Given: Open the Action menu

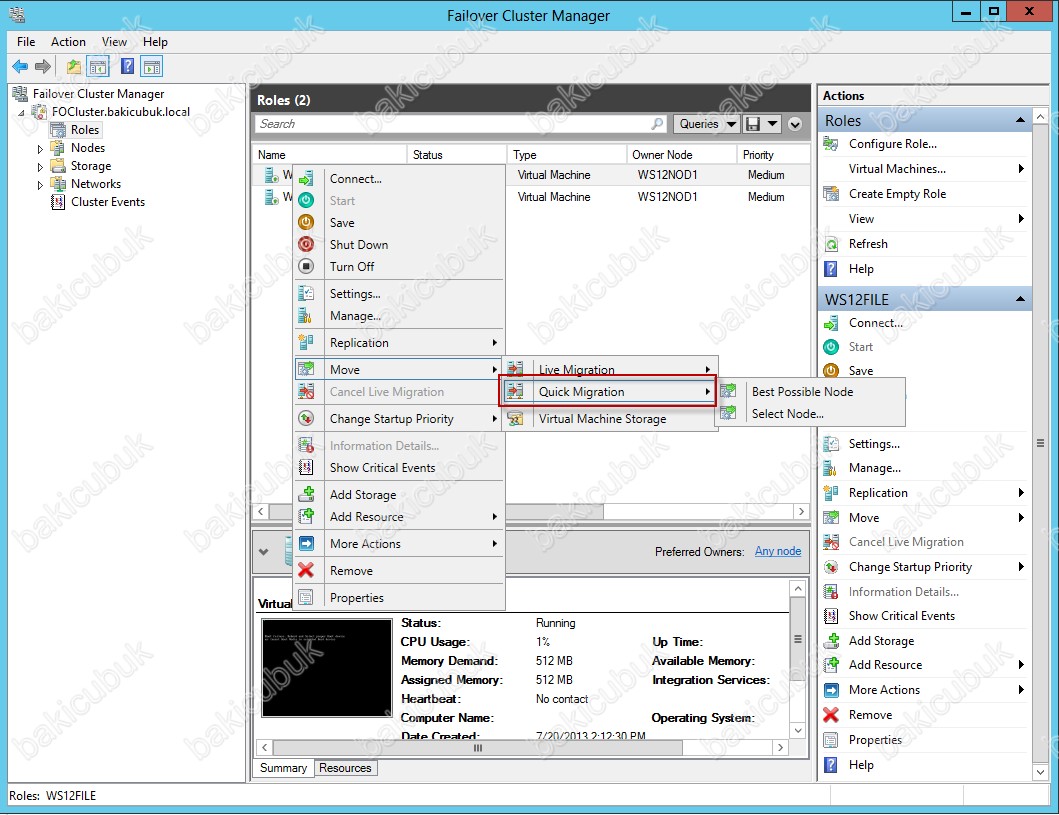Looking at the screenshot, I should tap(68, 42).
